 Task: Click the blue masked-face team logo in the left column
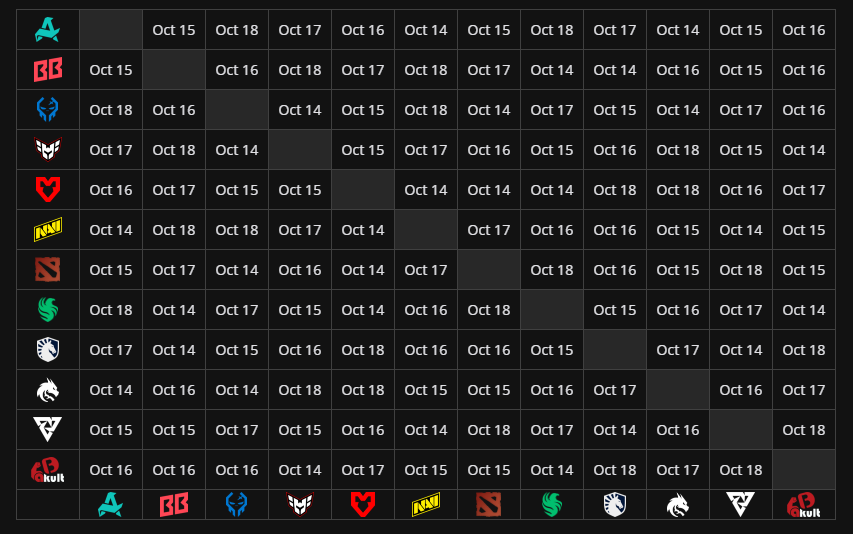48,109
